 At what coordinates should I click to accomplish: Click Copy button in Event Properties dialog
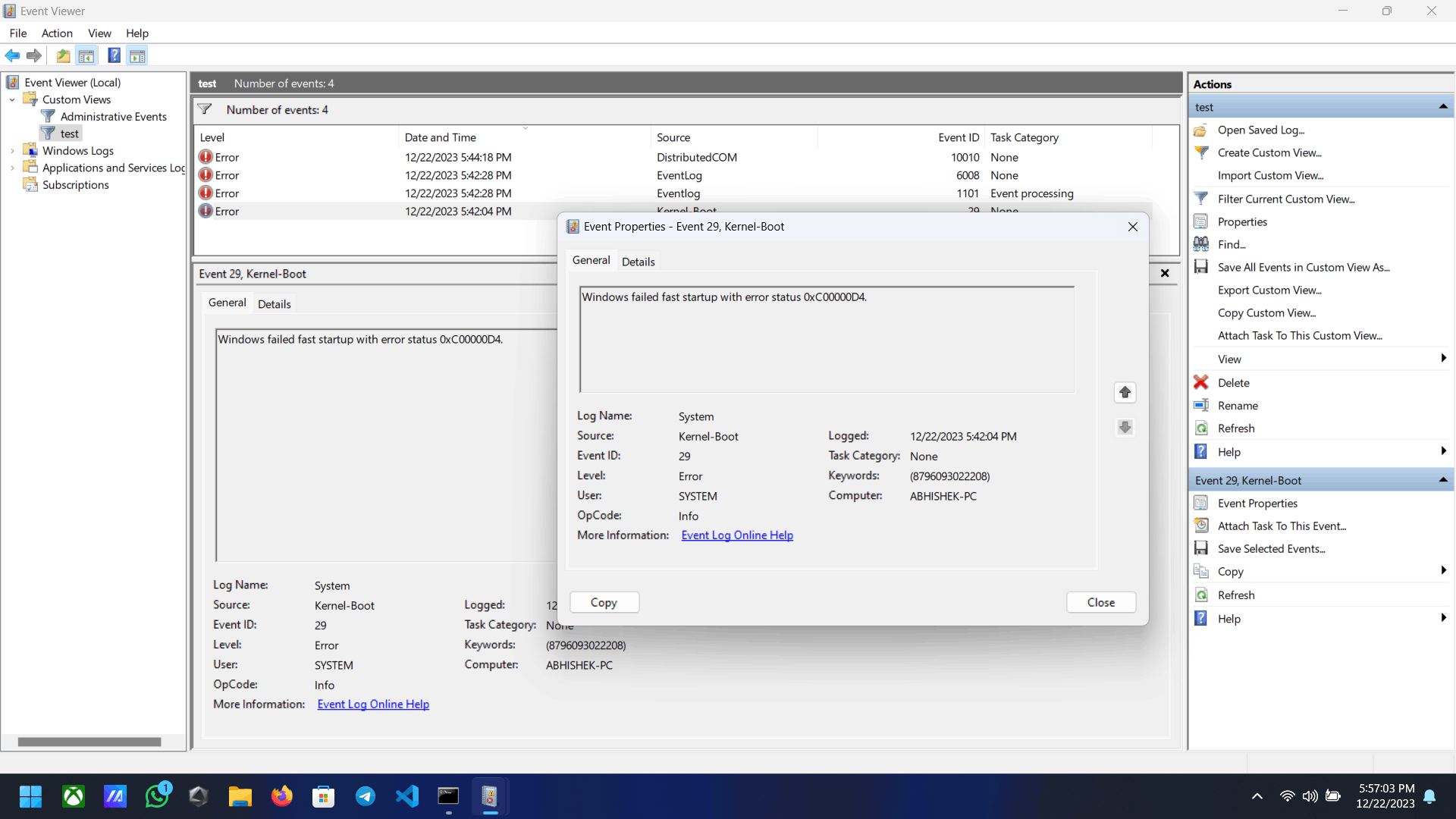point(604,602)
